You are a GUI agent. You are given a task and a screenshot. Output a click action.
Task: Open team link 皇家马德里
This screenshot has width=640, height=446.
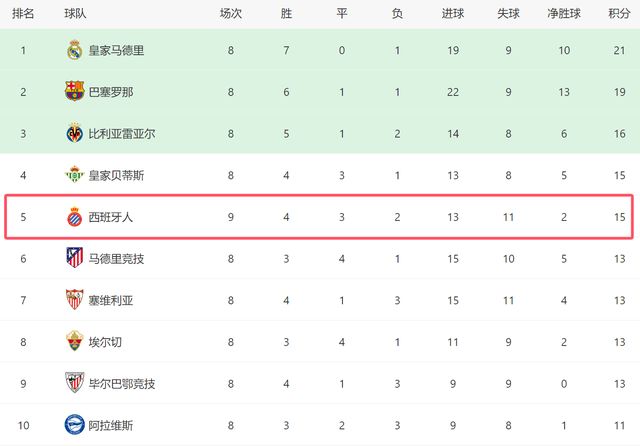118,51
